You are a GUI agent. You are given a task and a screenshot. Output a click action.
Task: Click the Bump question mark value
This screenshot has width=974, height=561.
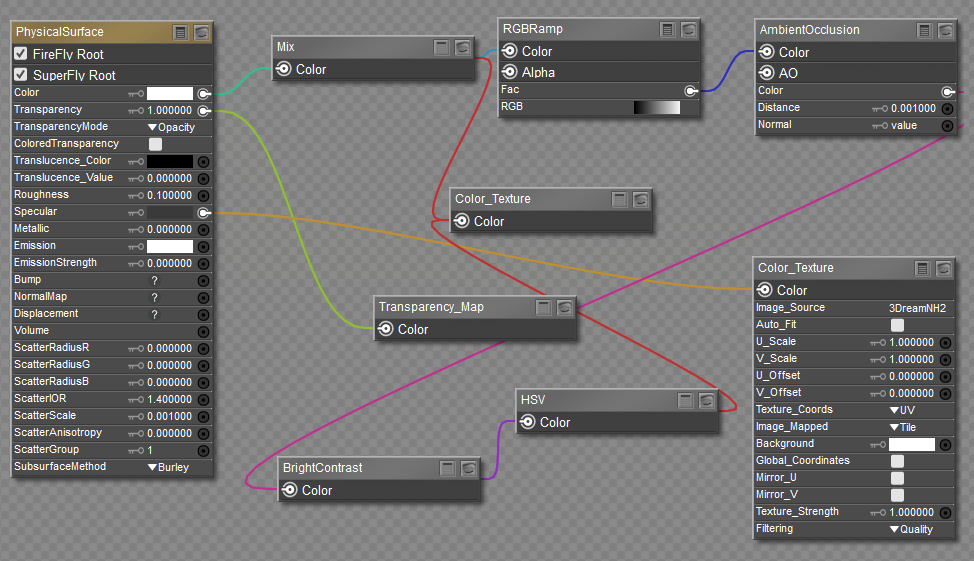pos(155,281)
